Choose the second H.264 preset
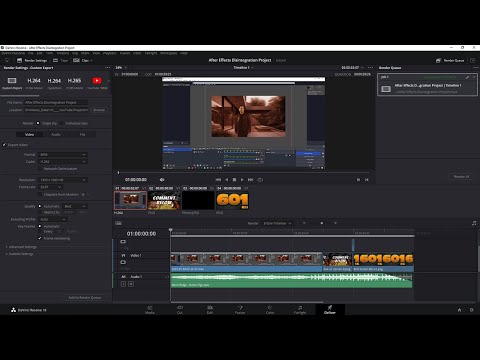 pyautogui.click(x=54, y=83)
